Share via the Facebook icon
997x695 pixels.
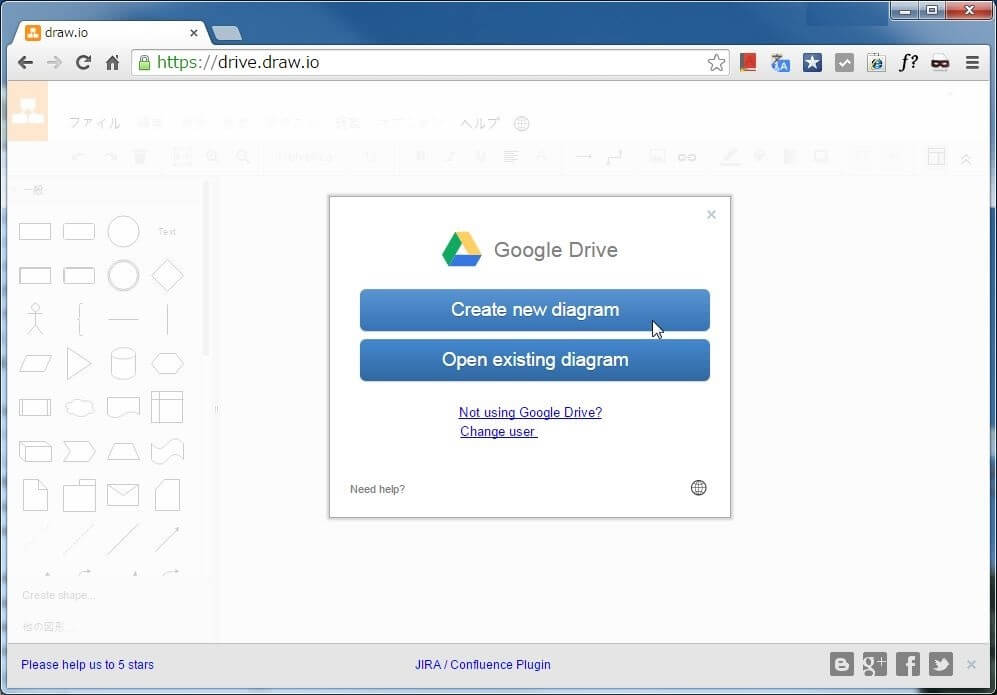click(908, 664)
